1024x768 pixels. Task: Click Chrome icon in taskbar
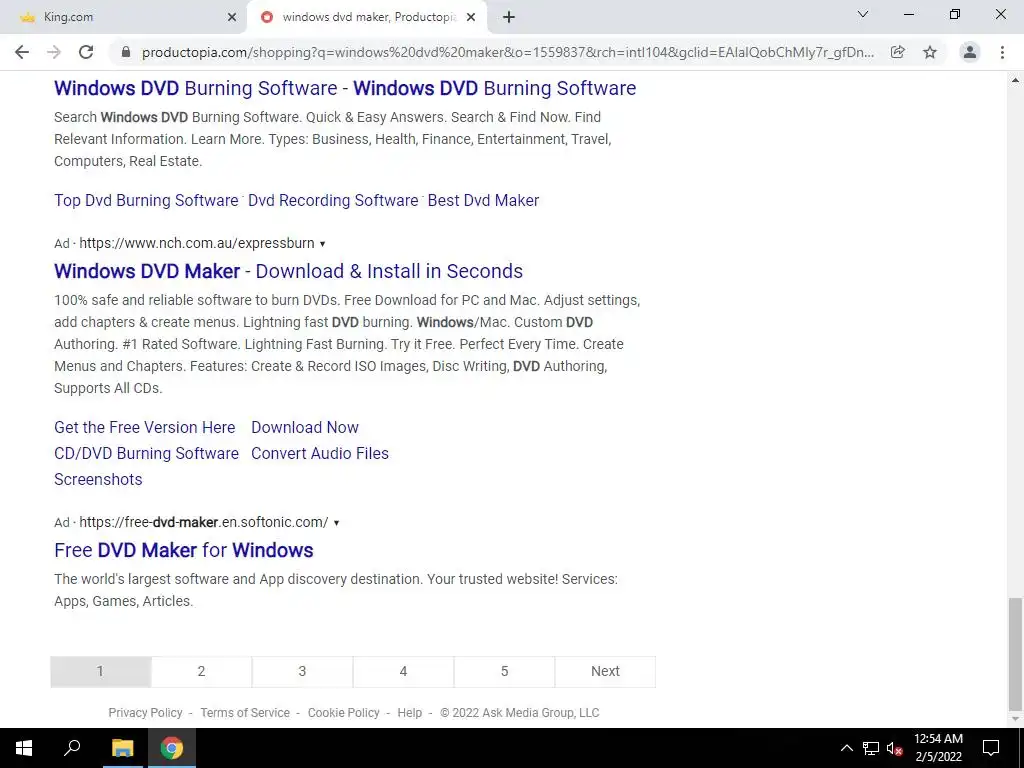point(172,748)
